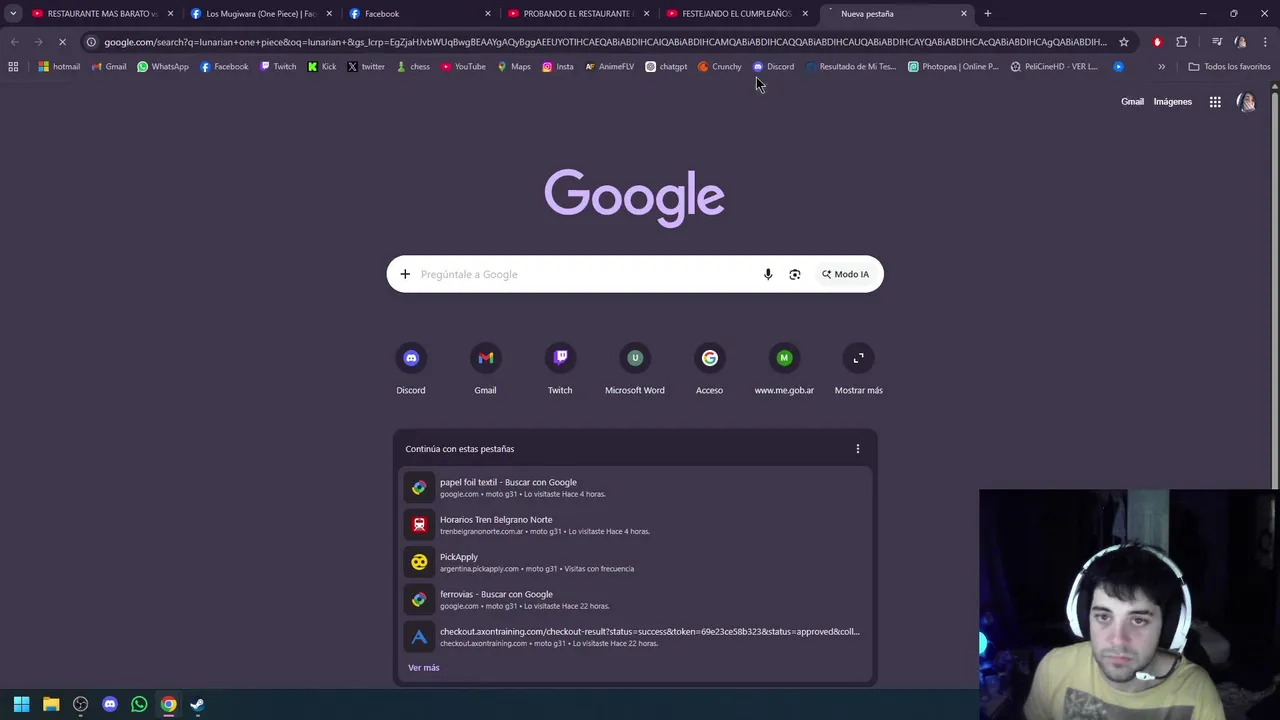Open the Chrome extensions puzzle icon
The width and height of the screenshot is (1280, 720).
click(1182, 42)
